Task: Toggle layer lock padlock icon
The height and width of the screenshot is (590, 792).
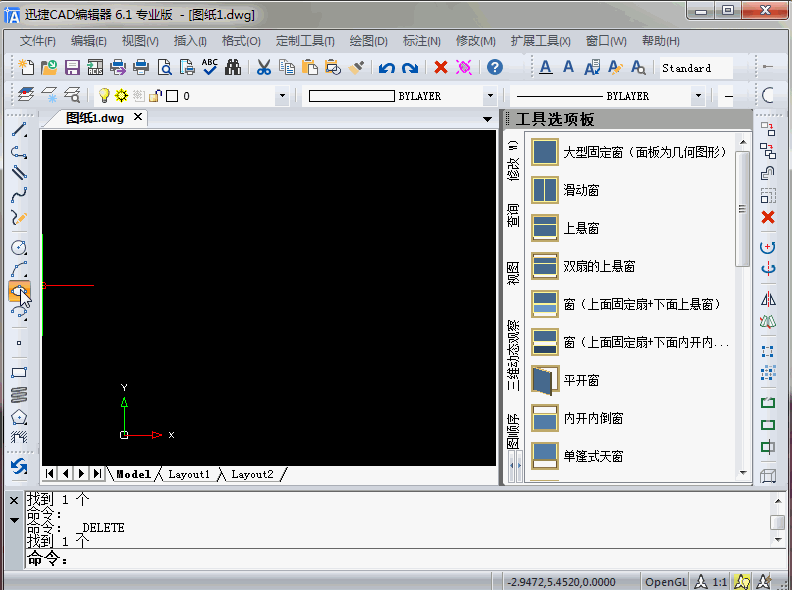Action: [x=156, y=95]
